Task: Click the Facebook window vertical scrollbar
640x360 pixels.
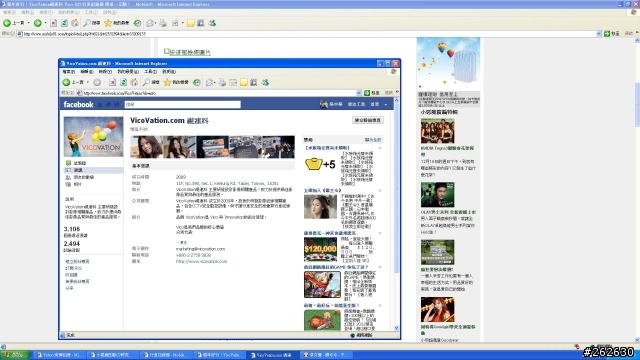Action: (x=396, y=213)
